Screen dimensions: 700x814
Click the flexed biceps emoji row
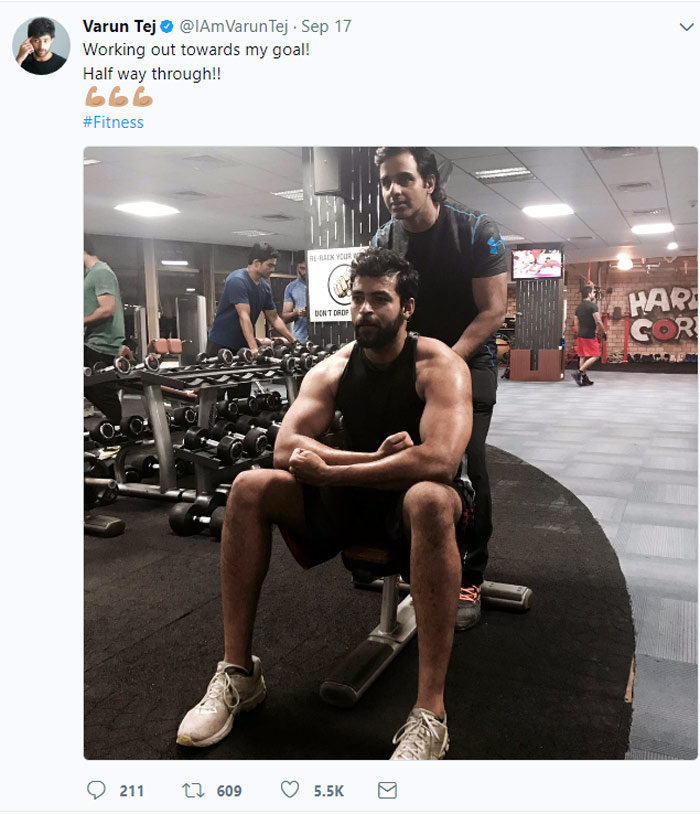[119, 97]
